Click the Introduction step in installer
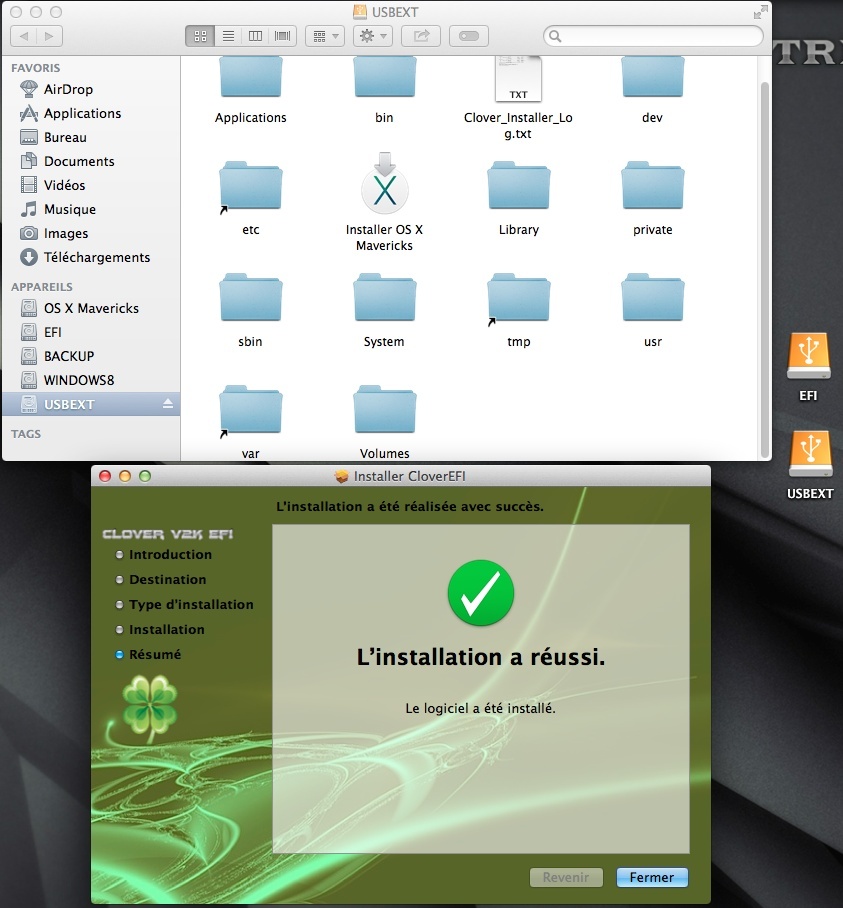The height and width of the screenshot is (908, 843). click(x=164, y=555)
